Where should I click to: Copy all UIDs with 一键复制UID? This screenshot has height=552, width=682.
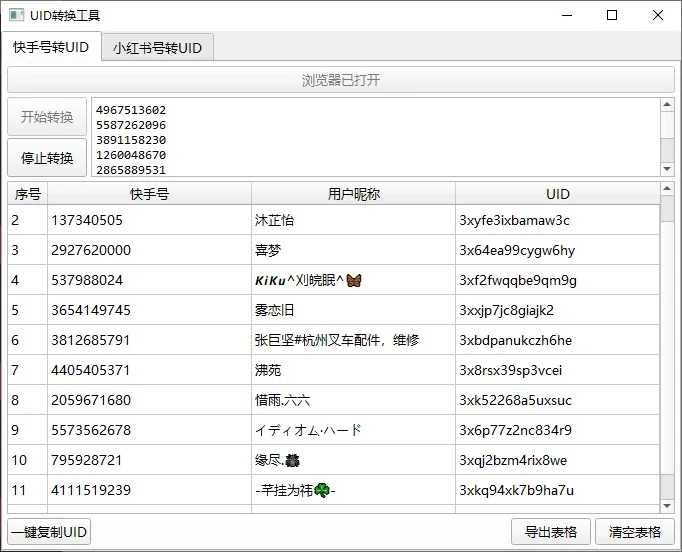(49, 532)
